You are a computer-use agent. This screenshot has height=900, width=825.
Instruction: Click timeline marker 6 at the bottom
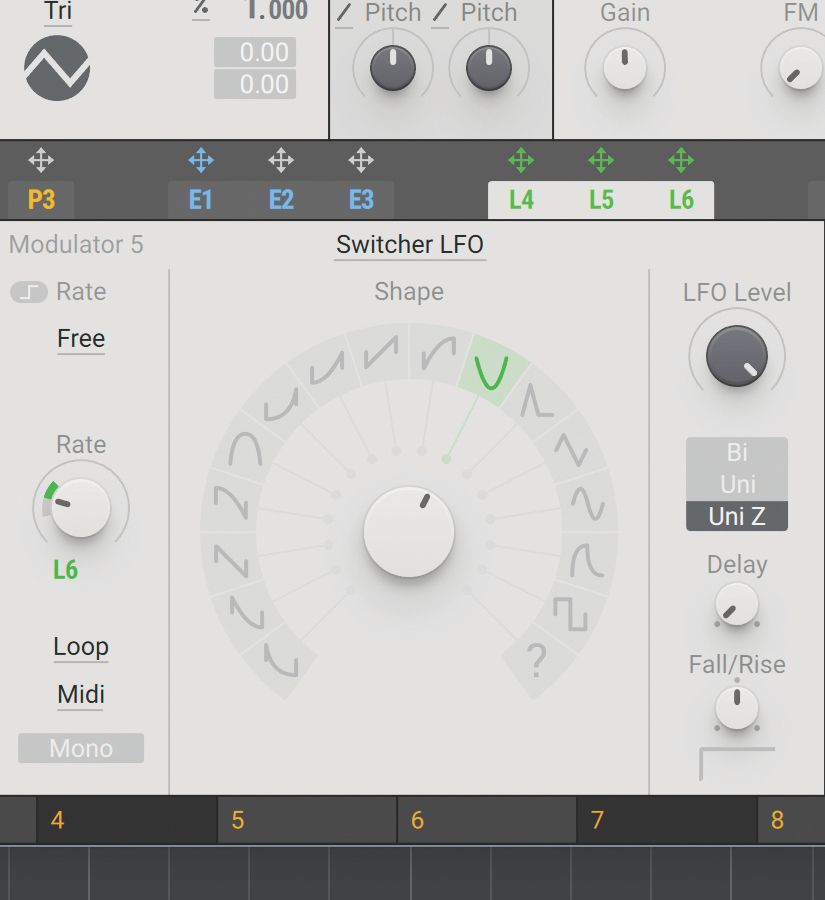pyautogui.click(x=416, y=820)
